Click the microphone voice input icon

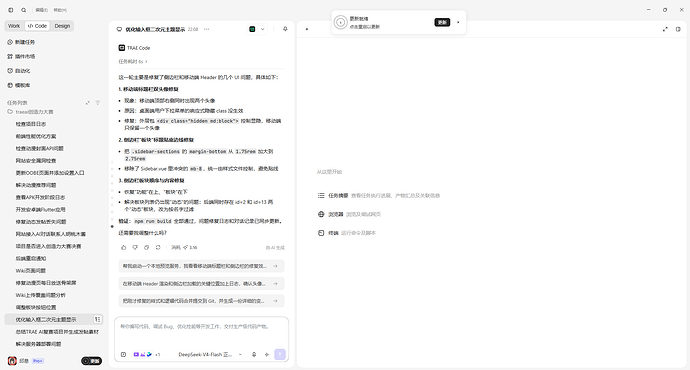coord(254,355)
